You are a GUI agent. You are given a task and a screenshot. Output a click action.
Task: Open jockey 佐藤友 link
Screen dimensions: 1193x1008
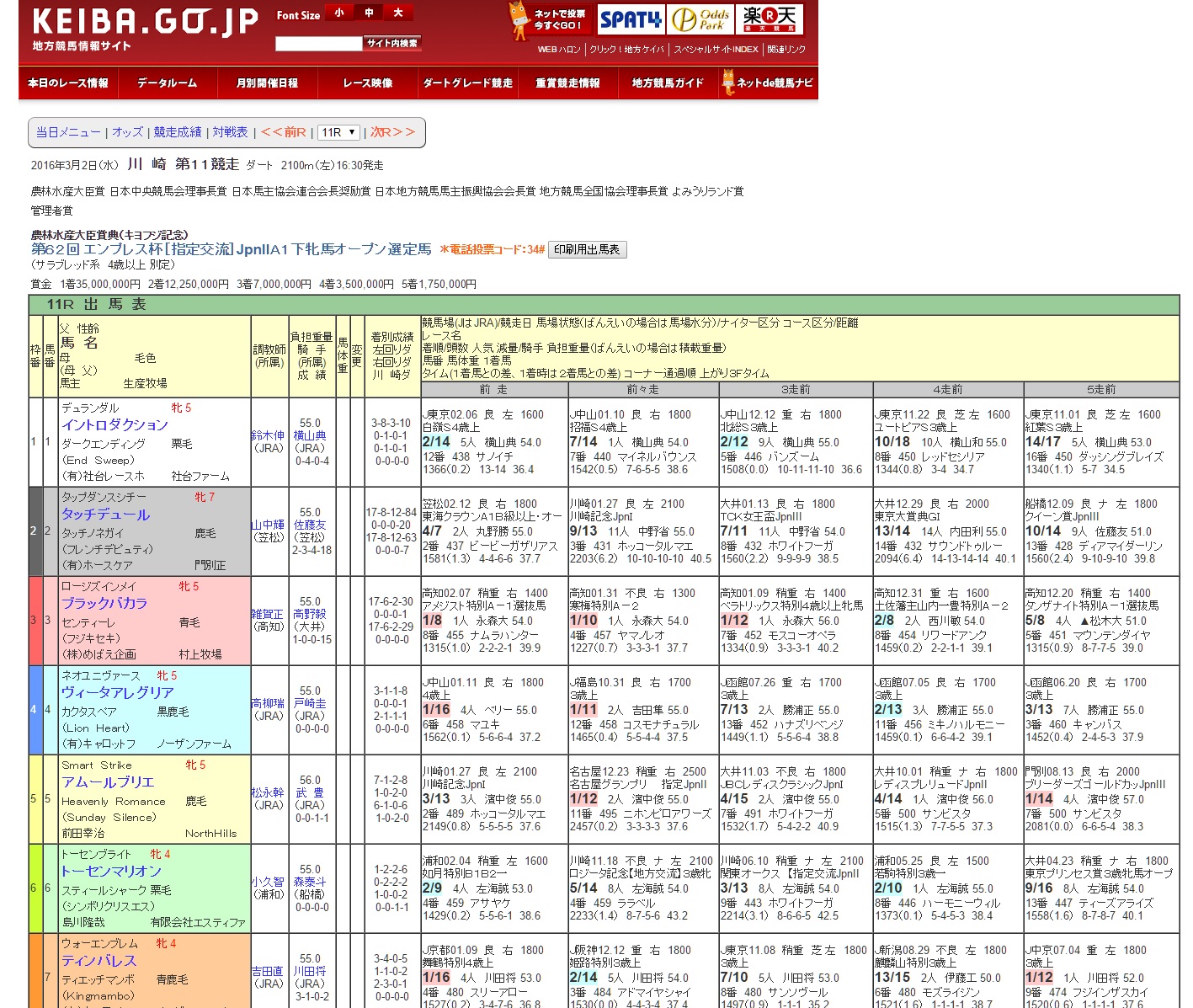(x=310, y=525)
